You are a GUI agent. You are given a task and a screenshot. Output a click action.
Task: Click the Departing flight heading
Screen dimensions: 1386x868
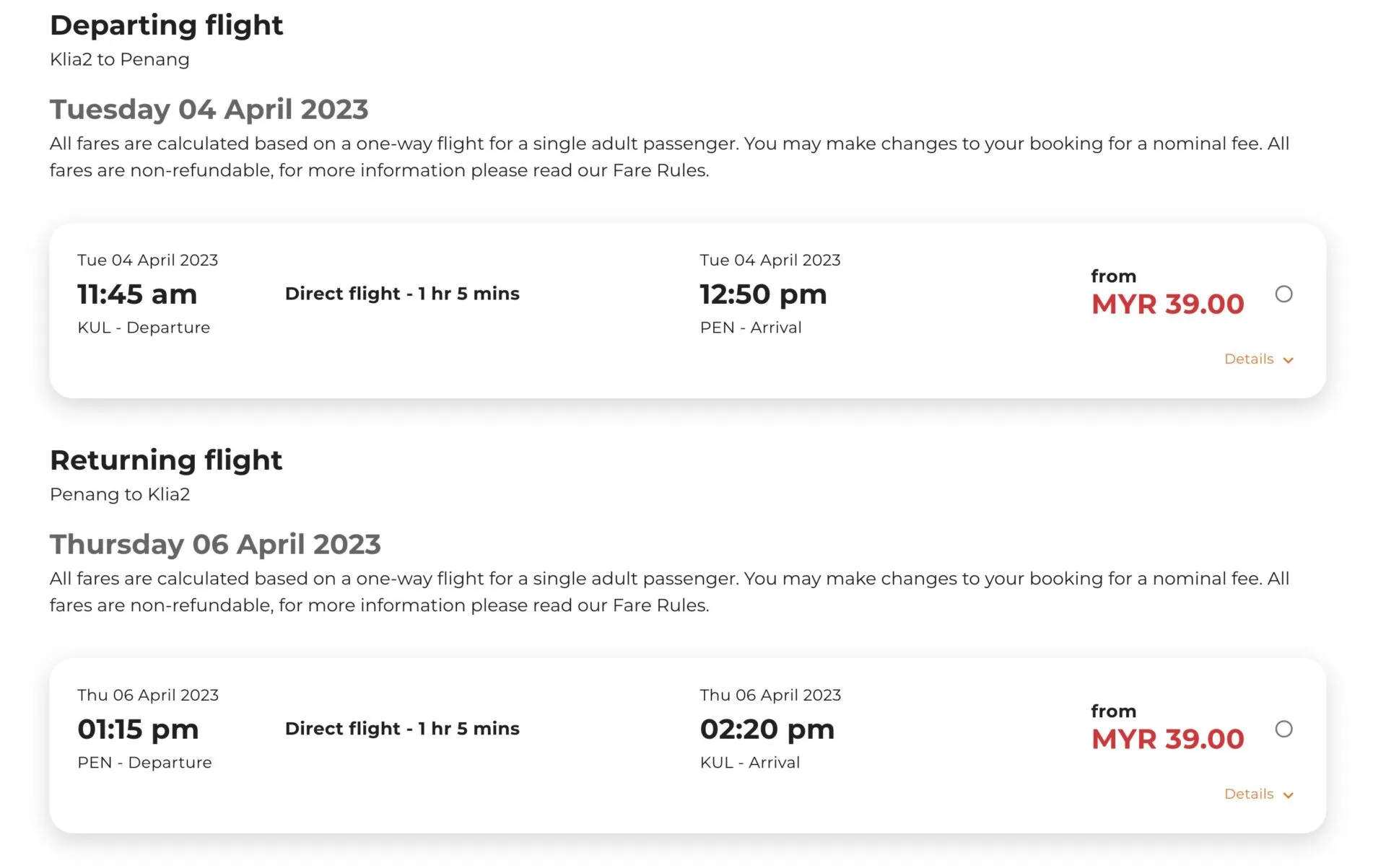pos(166,25)
